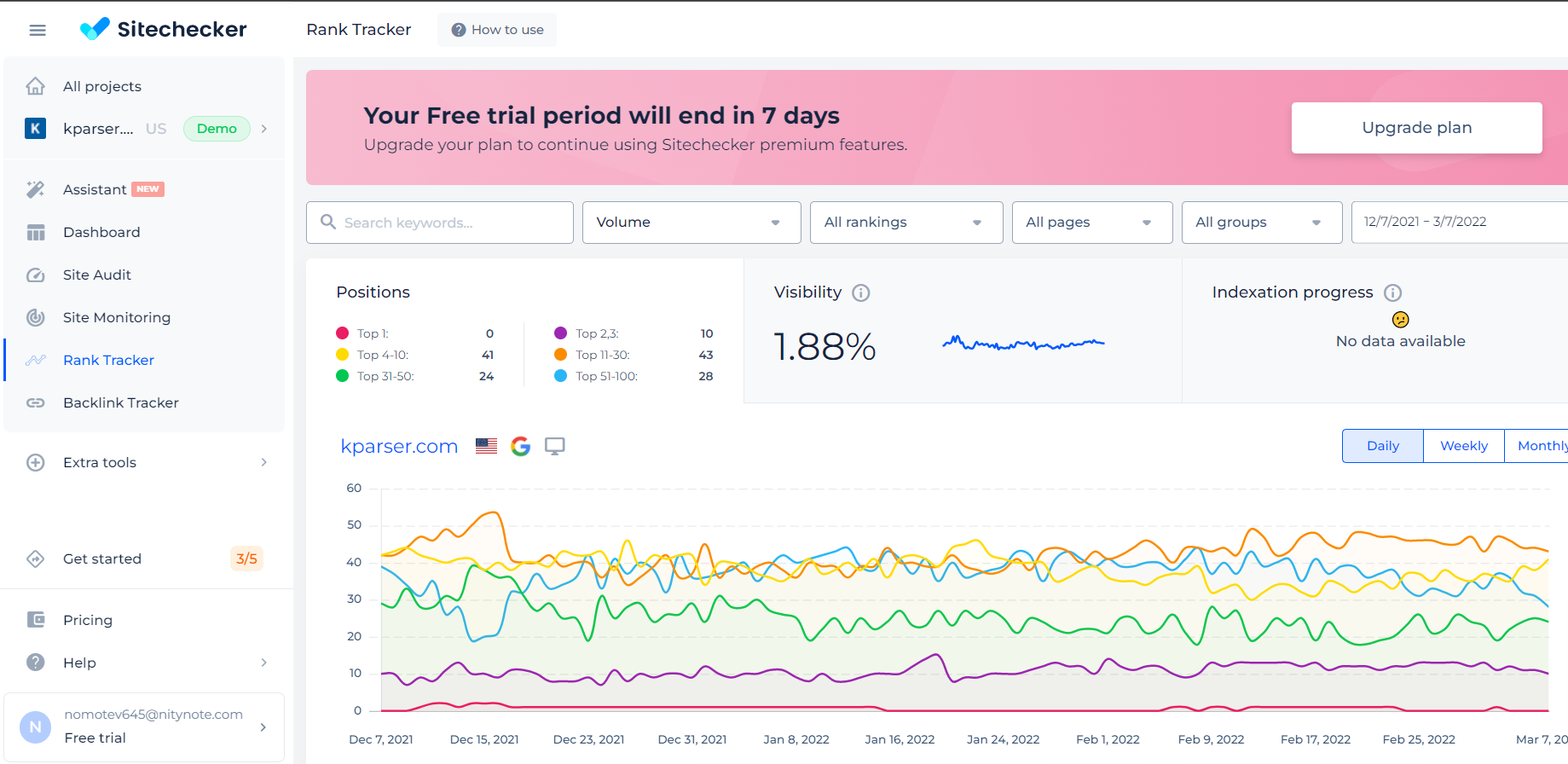Click the Backlink Tracker link icon
Screen dimensions: 1568x764
(x=36, y=402)
